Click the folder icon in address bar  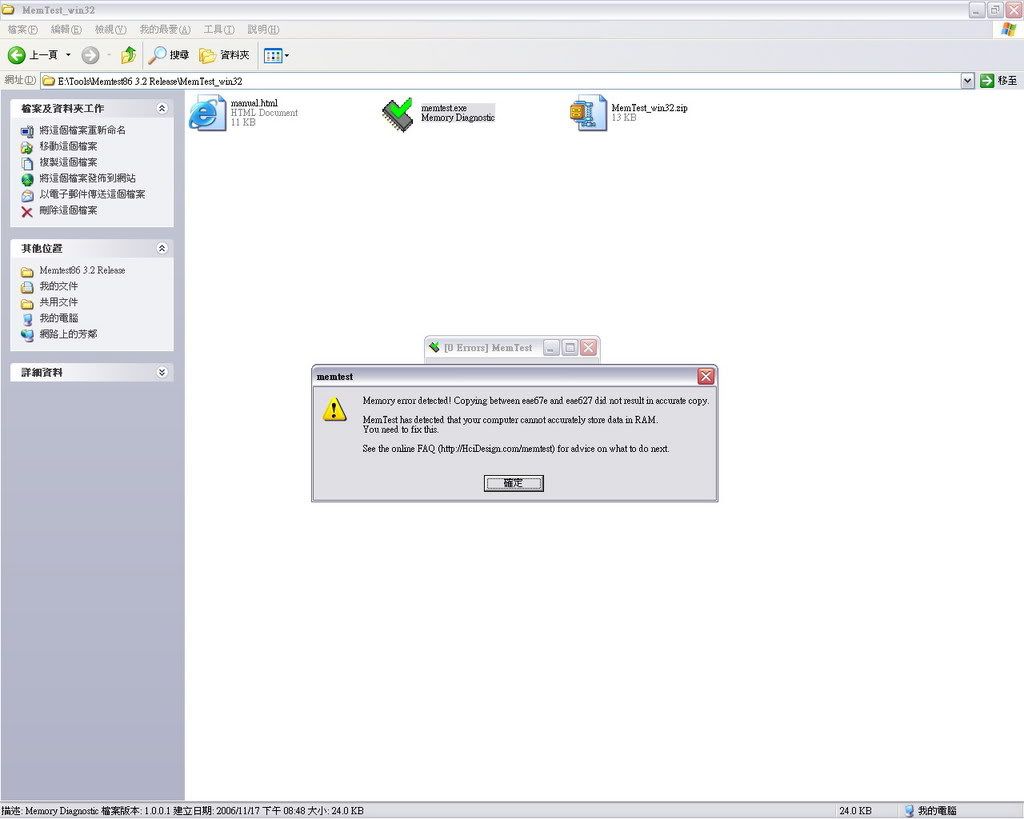point(48,81)
